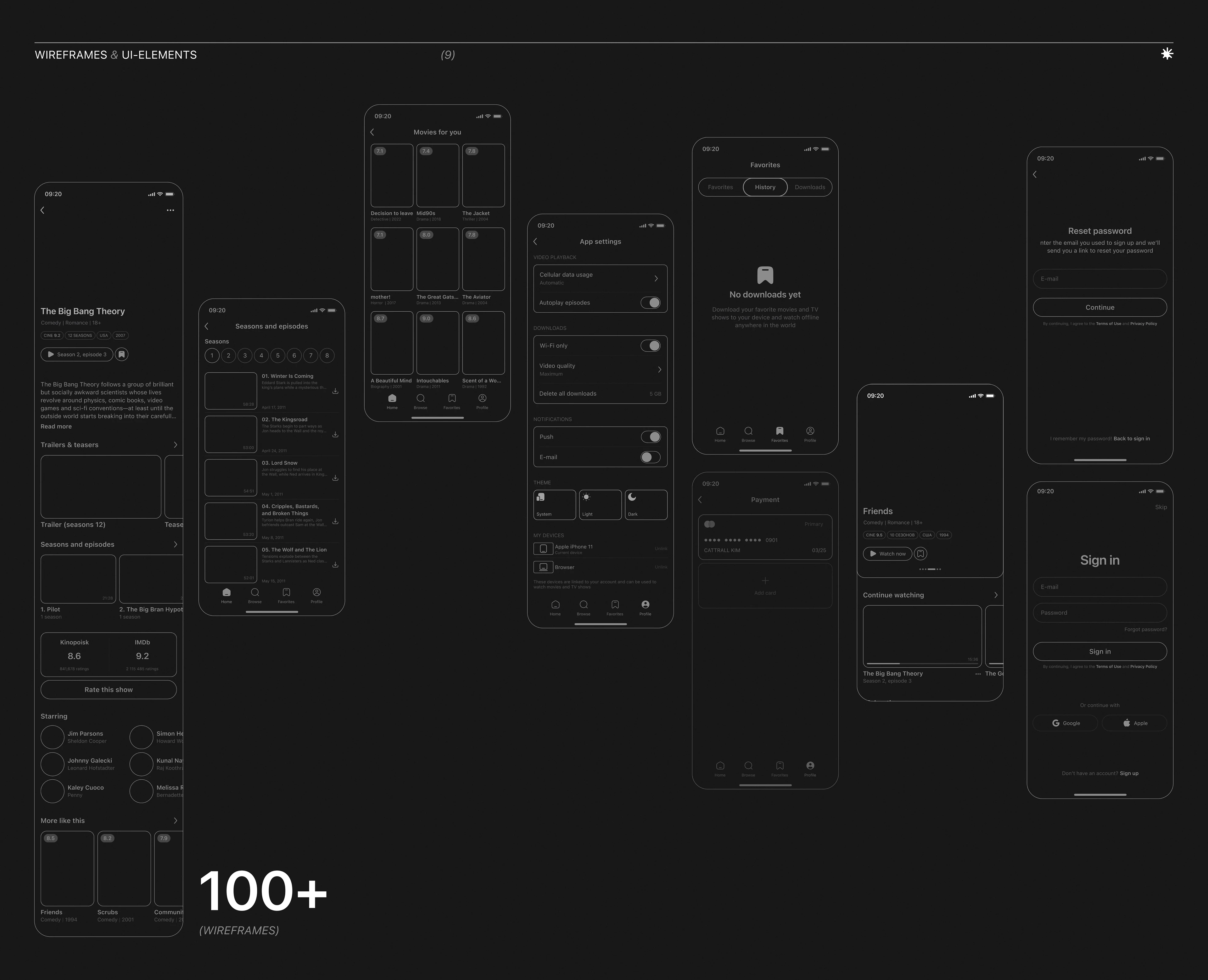Image resolution: width=1208 pixels, height=980 pixels.
Task: Click the Apple sign-in button
Action: [x=1134, y=723]
